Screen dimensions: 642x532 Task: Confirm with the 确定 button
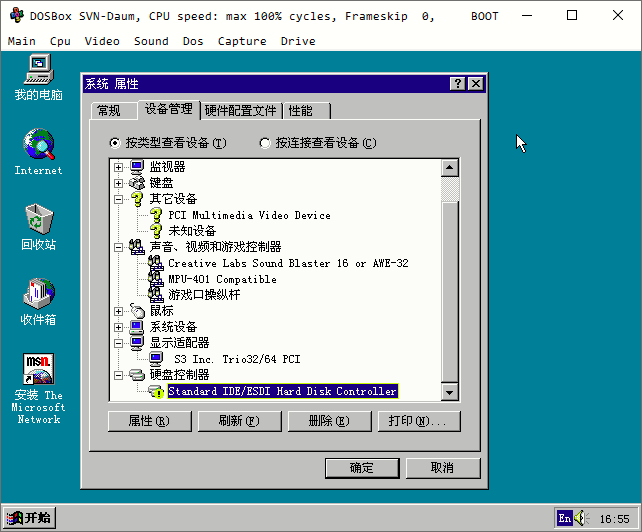click(362, 468)
